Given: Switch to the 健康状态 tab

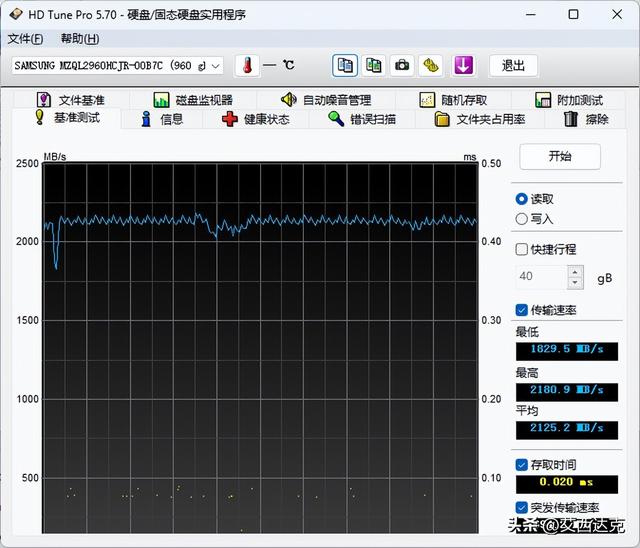Looking at the screenshot, I should tap(256, 119).
